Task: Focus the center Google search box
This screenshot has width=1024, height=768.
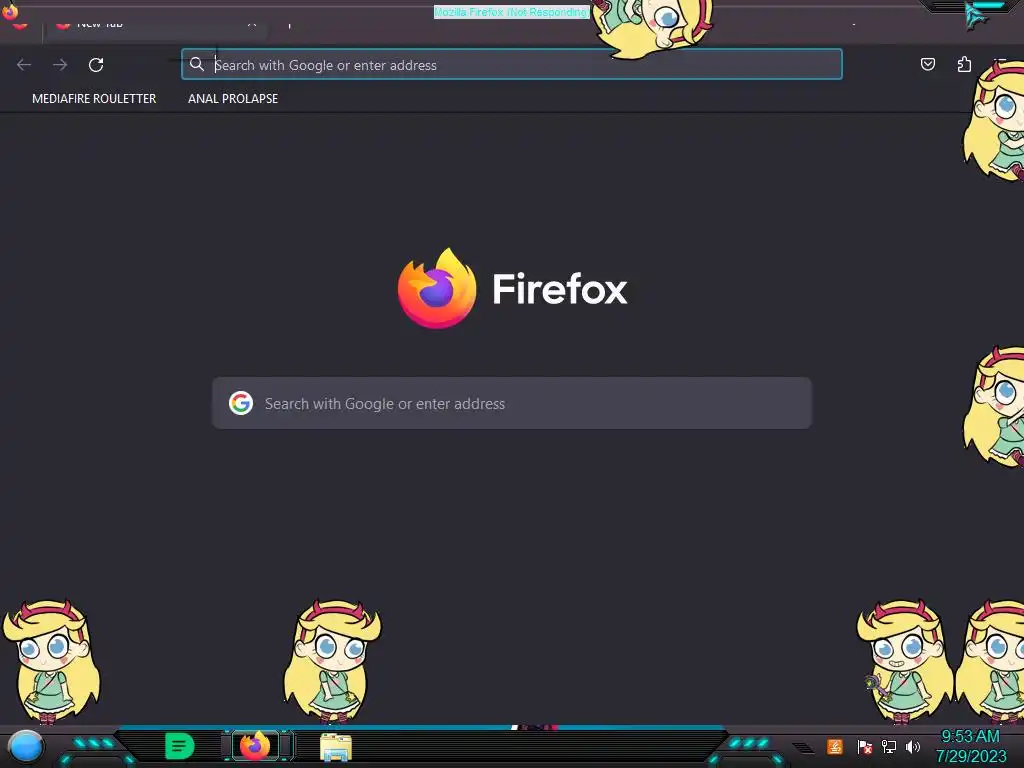Action: [511, 403]
